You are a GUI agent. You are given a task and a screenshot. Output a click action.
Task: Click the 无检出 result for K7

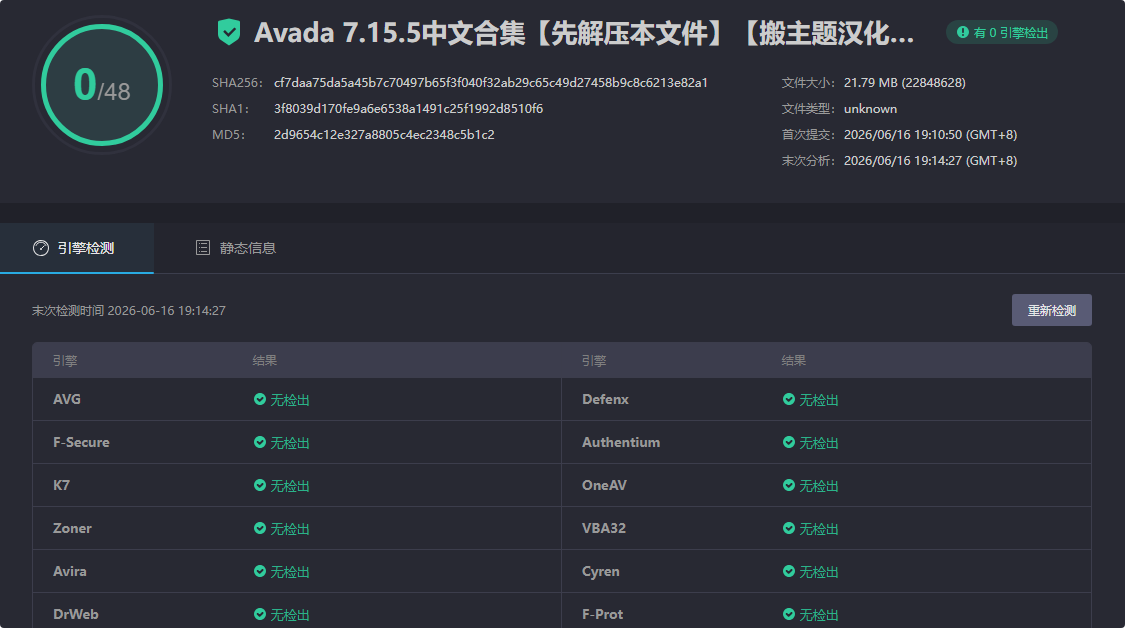290,486
